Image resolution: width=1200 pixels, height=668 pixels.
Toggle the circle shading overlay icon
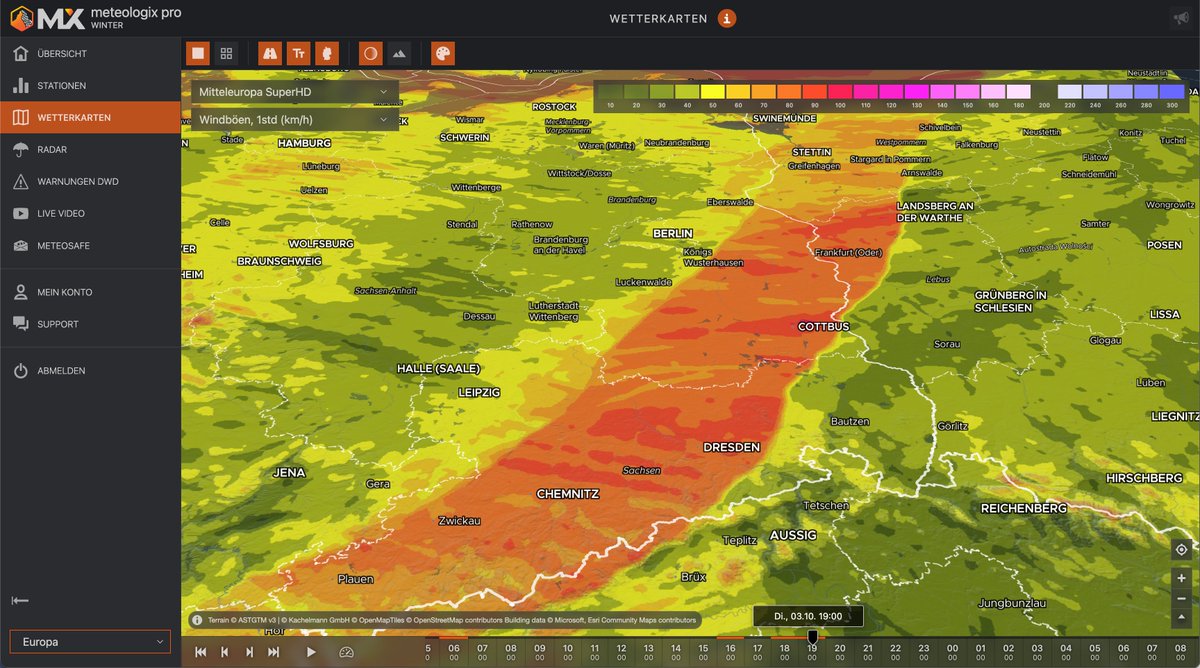tap(370, 54)
